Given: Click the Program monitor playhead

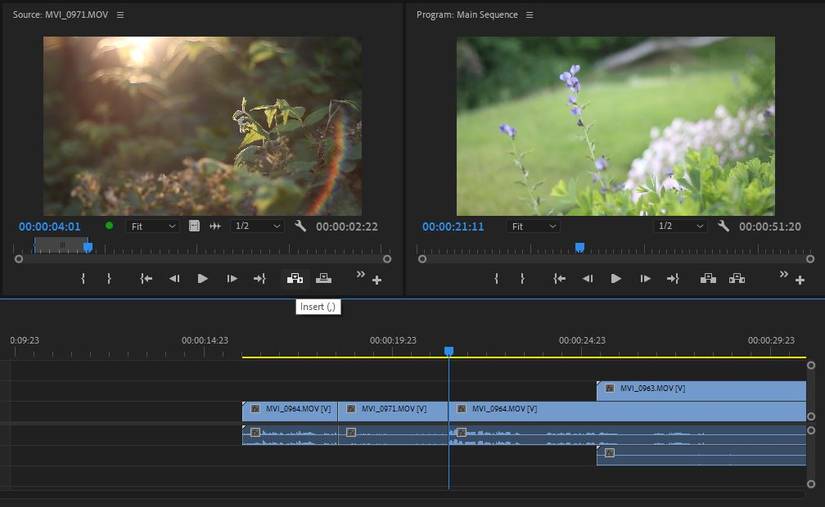Looking at the screenshot, I should [579, 247].
